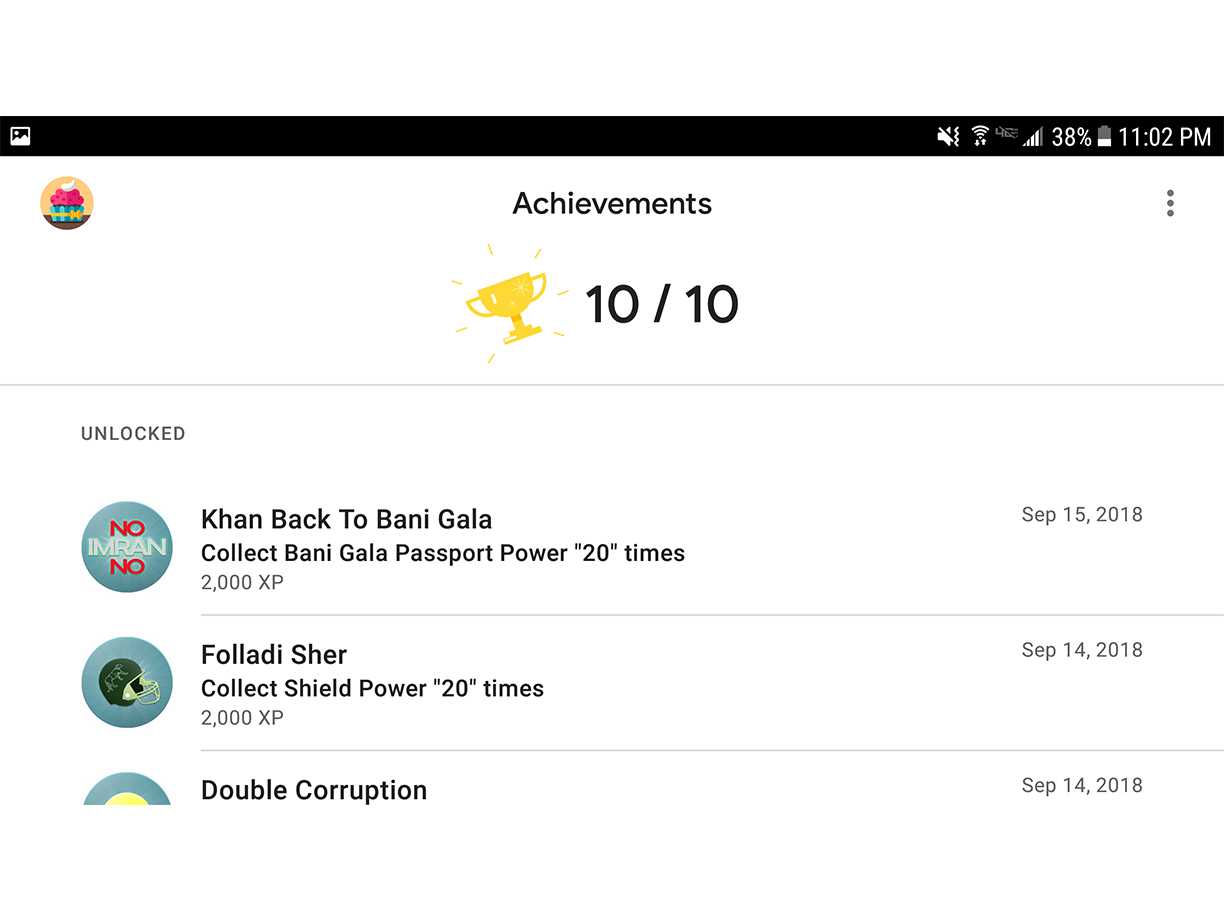1224x920 pixels.
Task: Tap the gold trophy icon
Action: pyautogui.click(x=509, y=304)
